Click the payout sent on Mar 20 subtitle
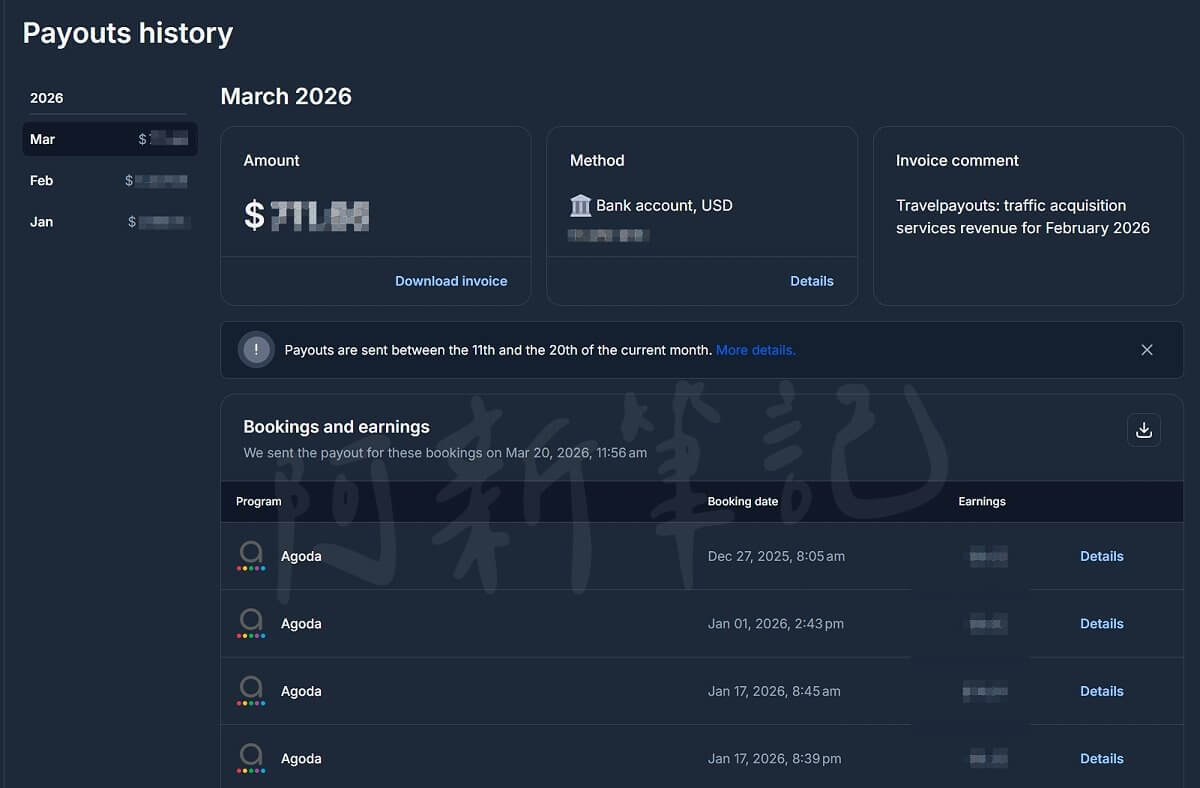1200x788 pixels. point(445,453)
